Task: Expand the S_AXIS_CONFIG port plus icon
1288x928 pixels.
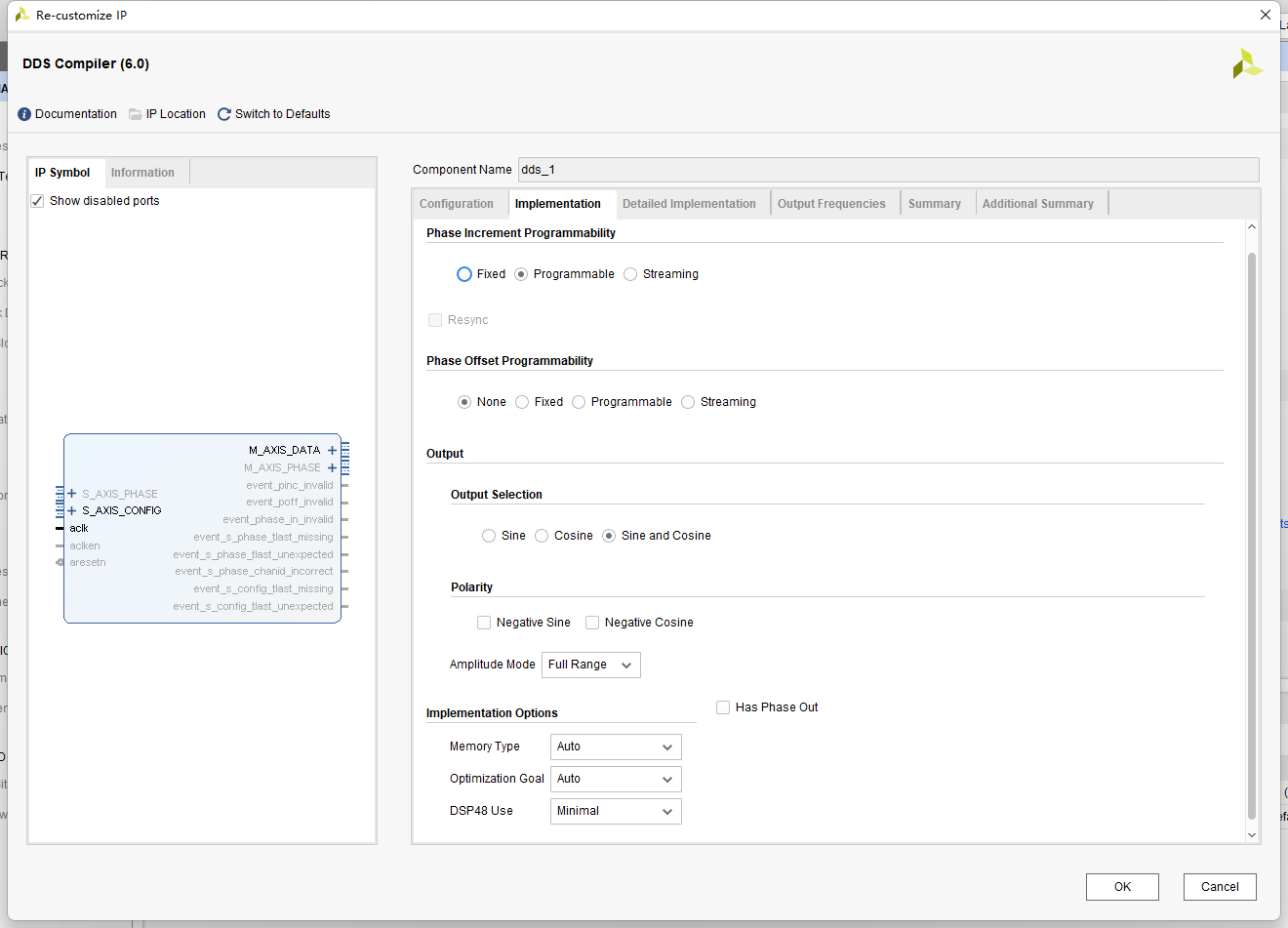Action: 71,510
